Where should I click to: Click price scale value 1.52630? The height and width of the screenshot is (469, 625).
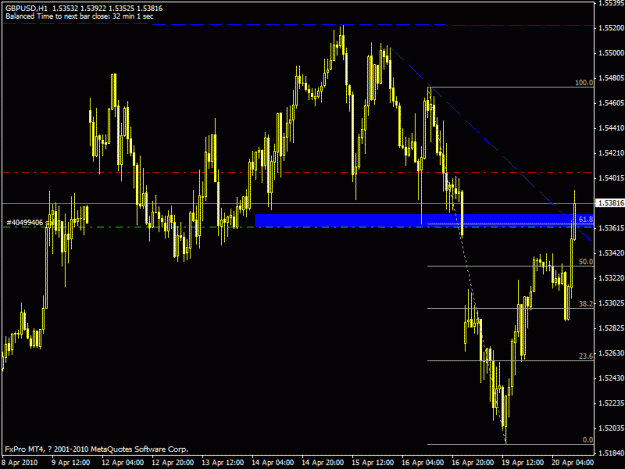click(610, 353)
